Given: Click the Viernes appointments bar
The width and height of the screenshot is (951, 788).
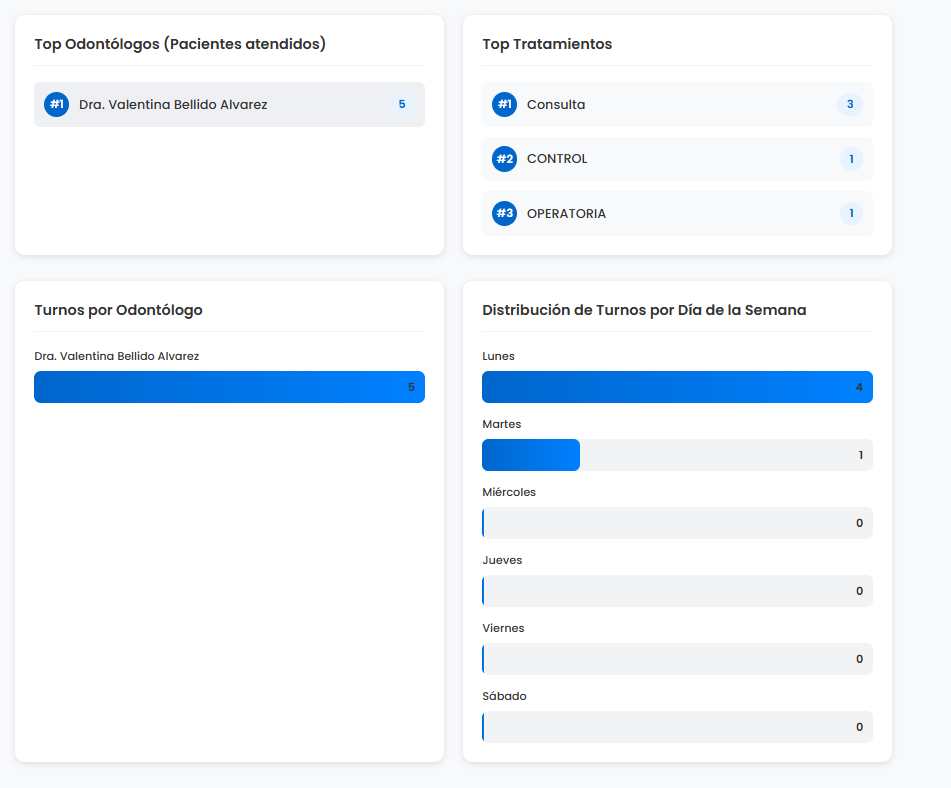Looking at the screenshot, I should (x=677, y=659).
